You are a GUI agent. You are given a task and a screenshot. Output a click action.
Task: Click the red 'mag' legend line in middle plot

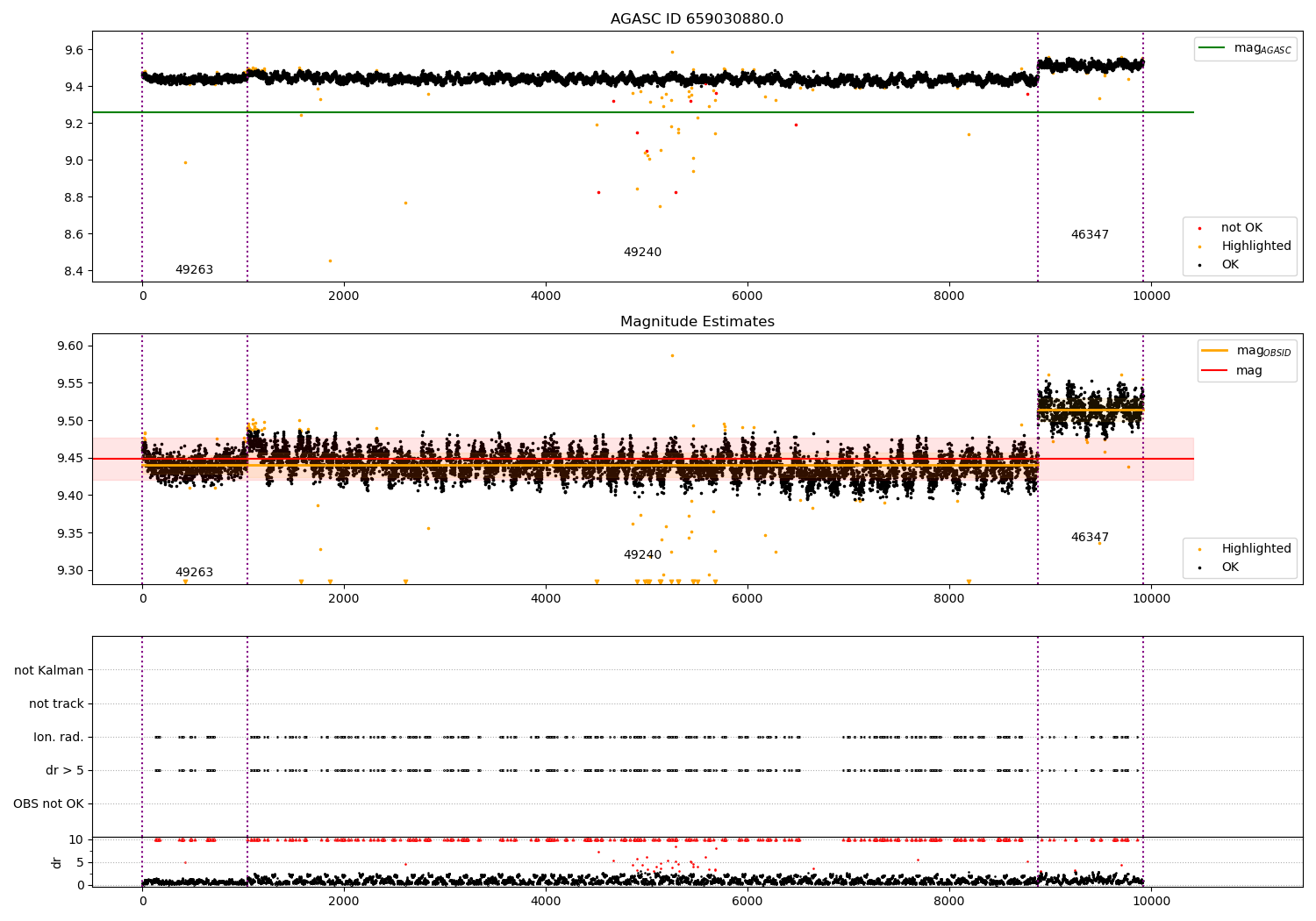[1215, 371]
